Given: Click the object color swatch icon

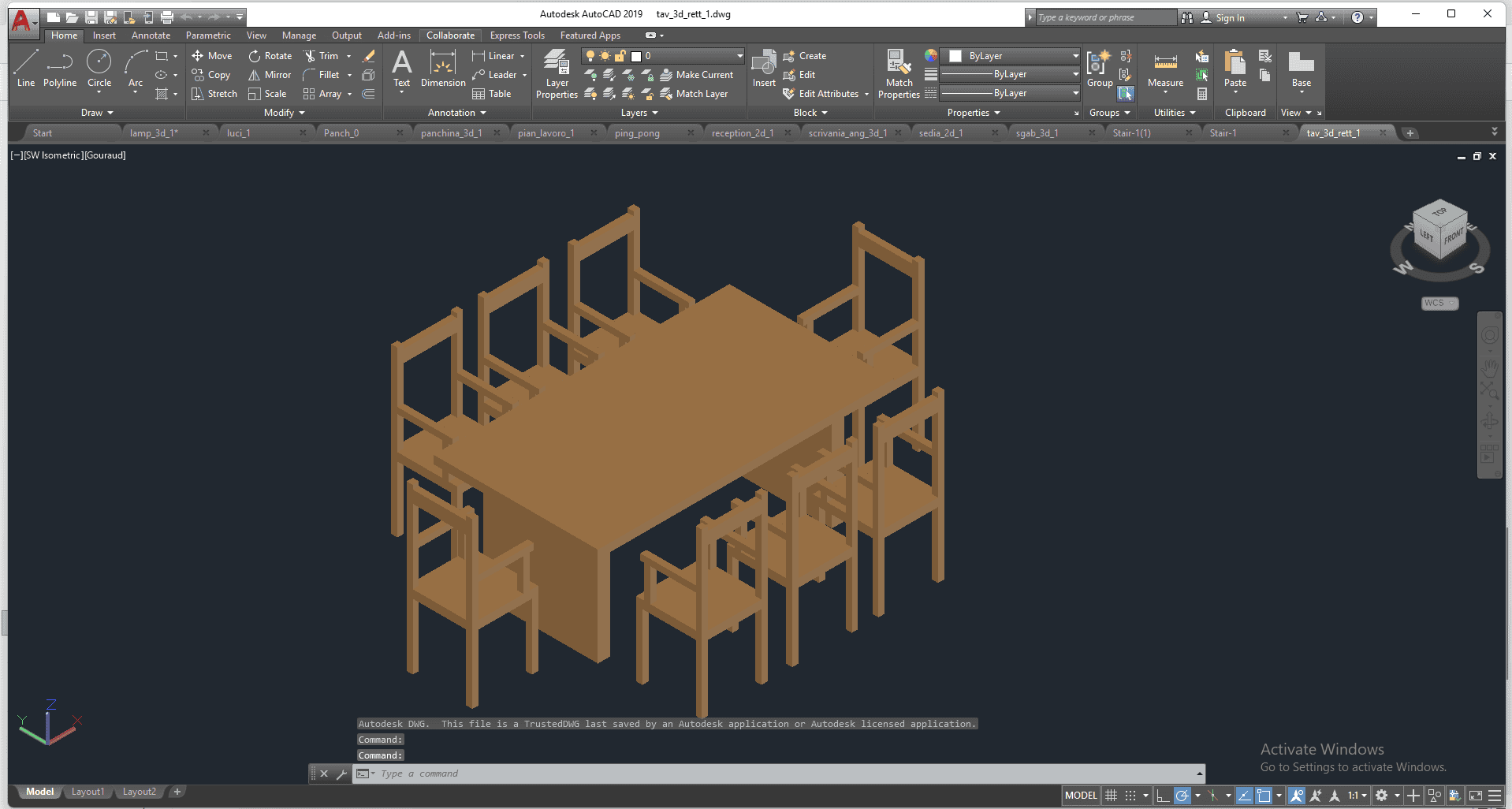Looking at the screenshot, I should pyautogui.click(x=931, y=56).
